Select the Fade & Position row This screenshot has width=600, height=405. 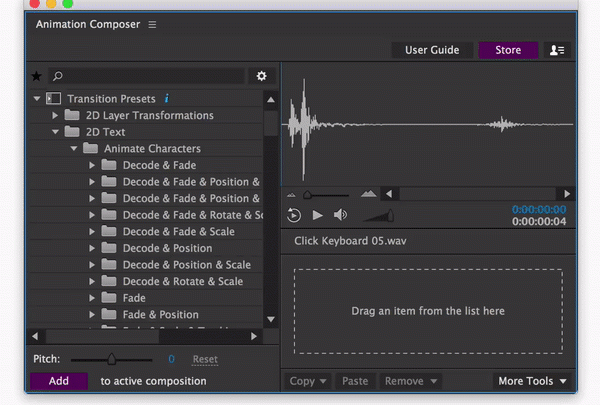[x=146, y=314]
